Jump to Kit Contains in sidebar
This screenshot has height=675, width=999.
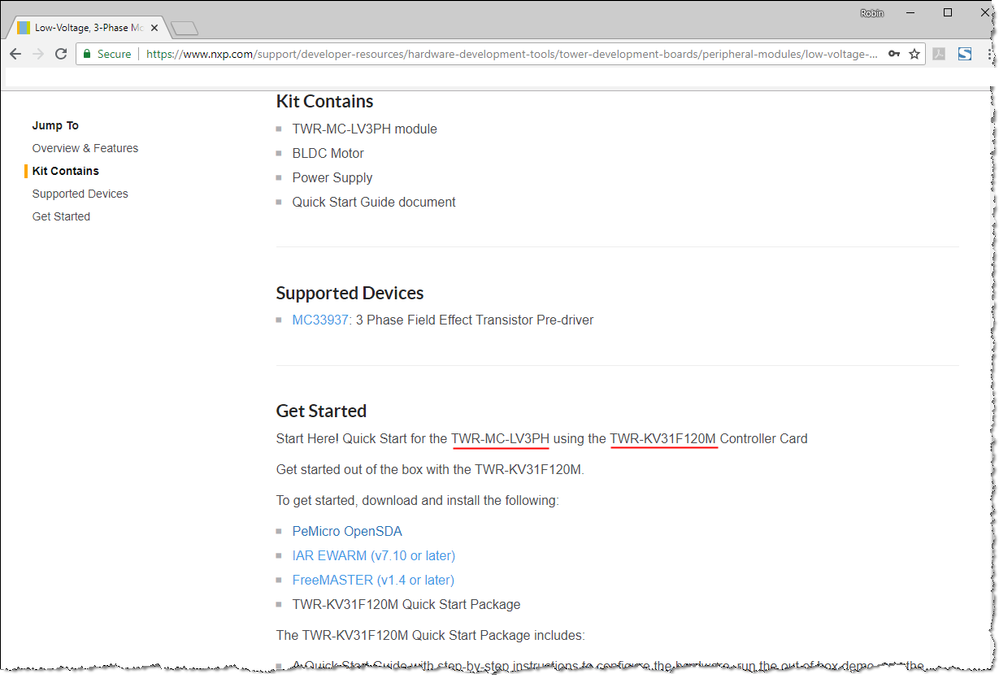point(66,171)
